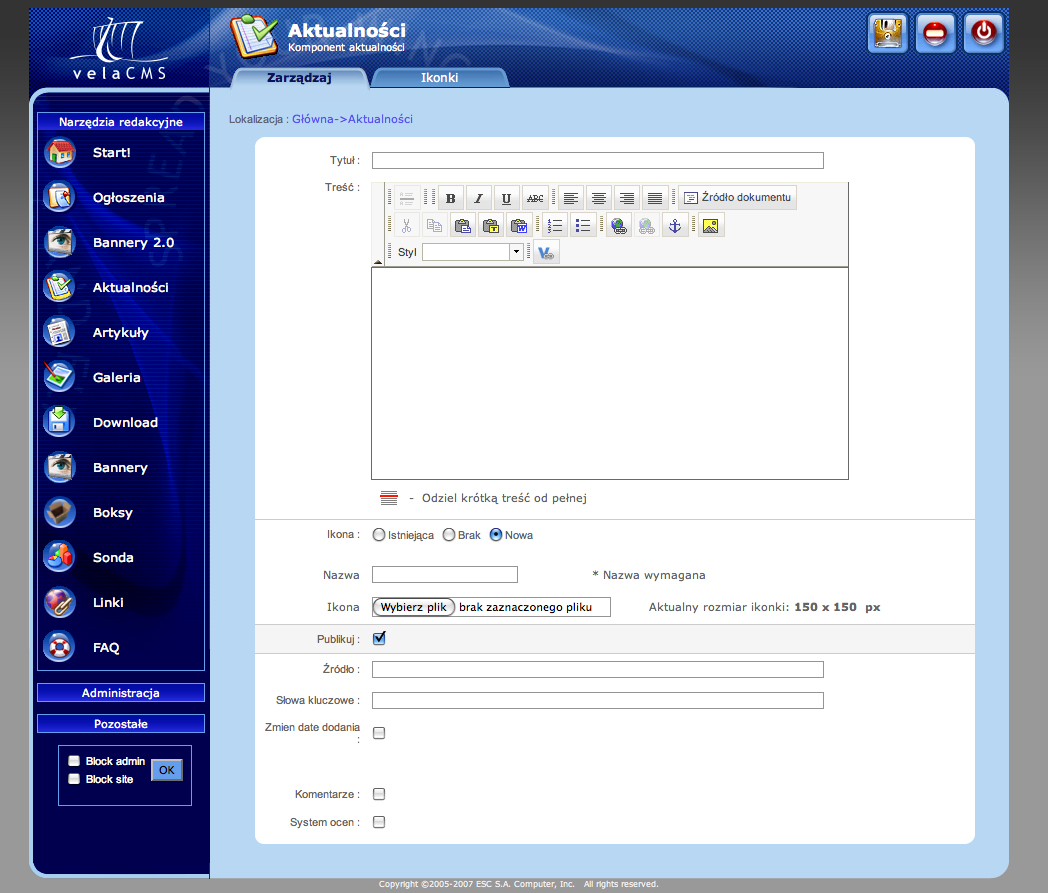The height and width of the screenshot is (893, 1048).
Task: Open Artykuły from the sidebar menu
Action: pyautogui.click(x=120, y=332)
